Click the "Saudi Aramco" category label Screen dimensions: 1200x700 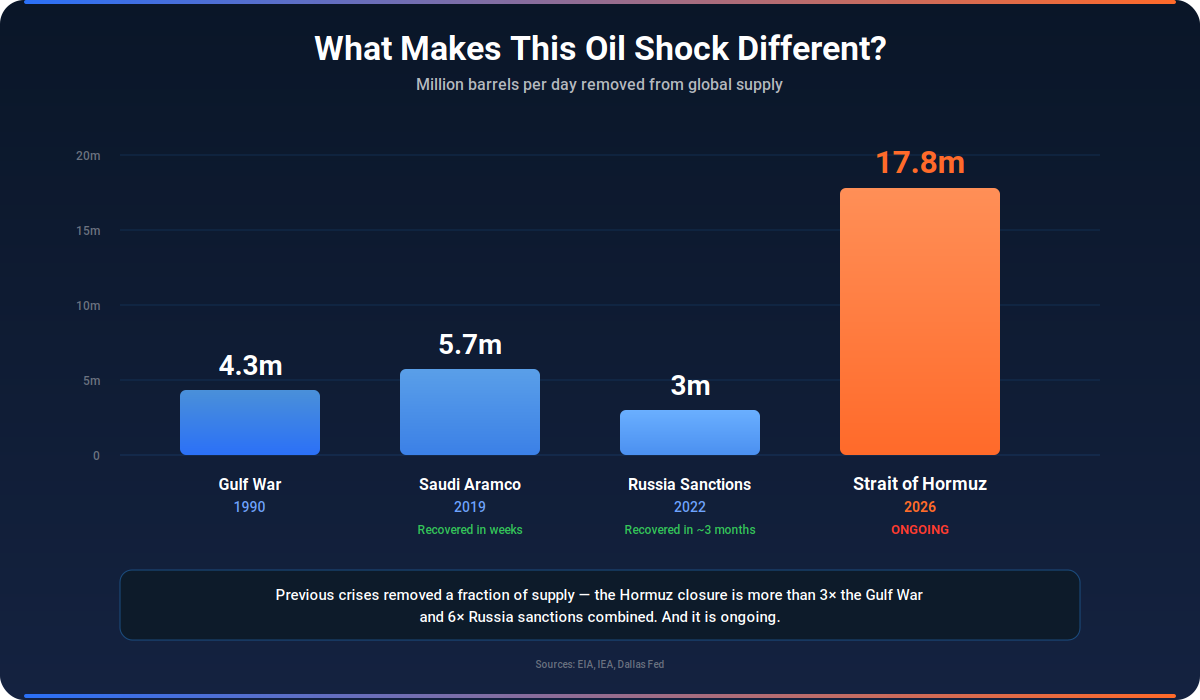[470, 484]
